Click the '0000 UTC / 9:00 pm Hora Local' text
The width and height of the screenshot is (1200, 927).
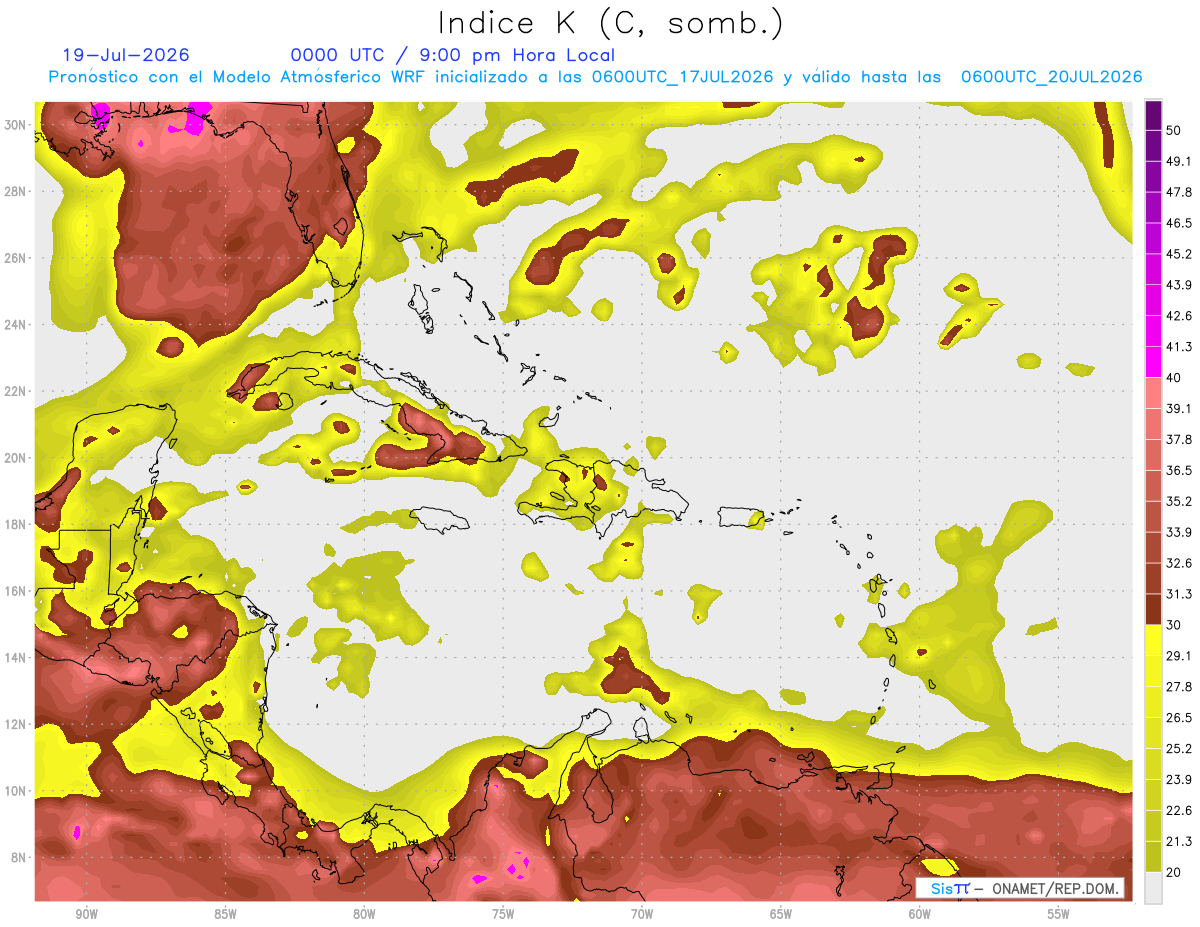[x=453, y=55]
